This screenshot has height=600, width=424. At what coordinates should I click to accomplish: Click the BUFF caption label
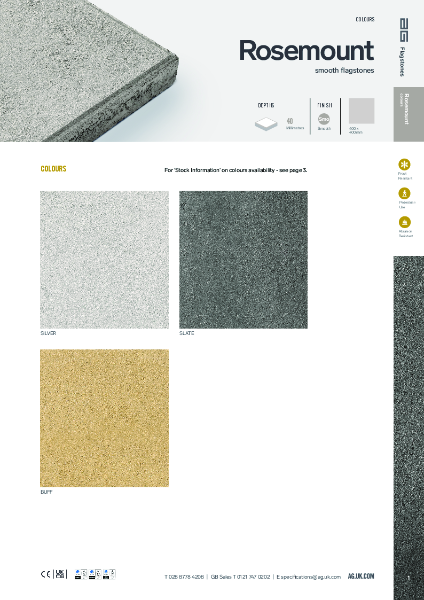(46, 492)
